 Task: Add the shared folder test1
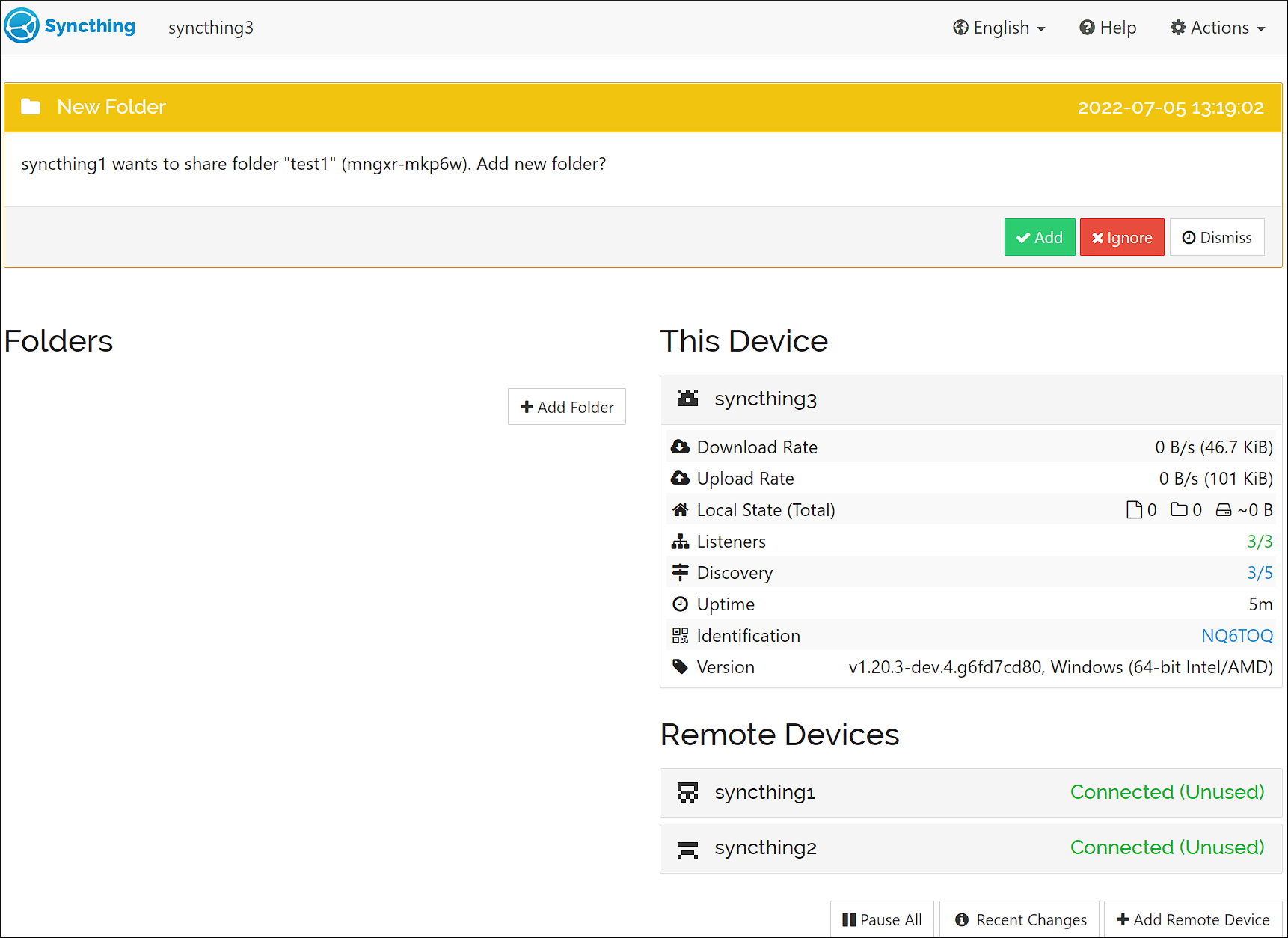(x=1040, y=237)
